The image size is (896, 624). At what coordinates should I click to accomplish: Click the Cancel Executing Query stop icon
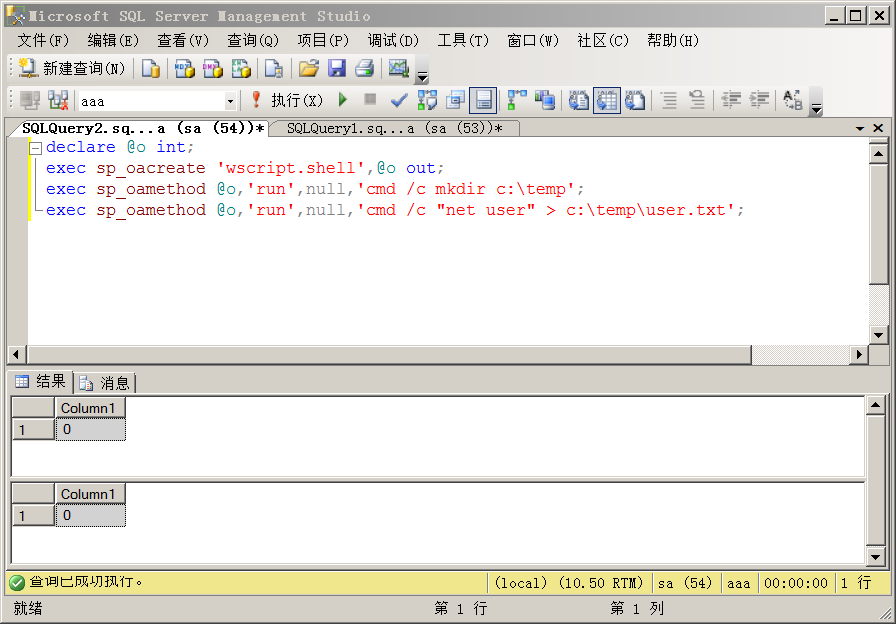pos(370,99)
